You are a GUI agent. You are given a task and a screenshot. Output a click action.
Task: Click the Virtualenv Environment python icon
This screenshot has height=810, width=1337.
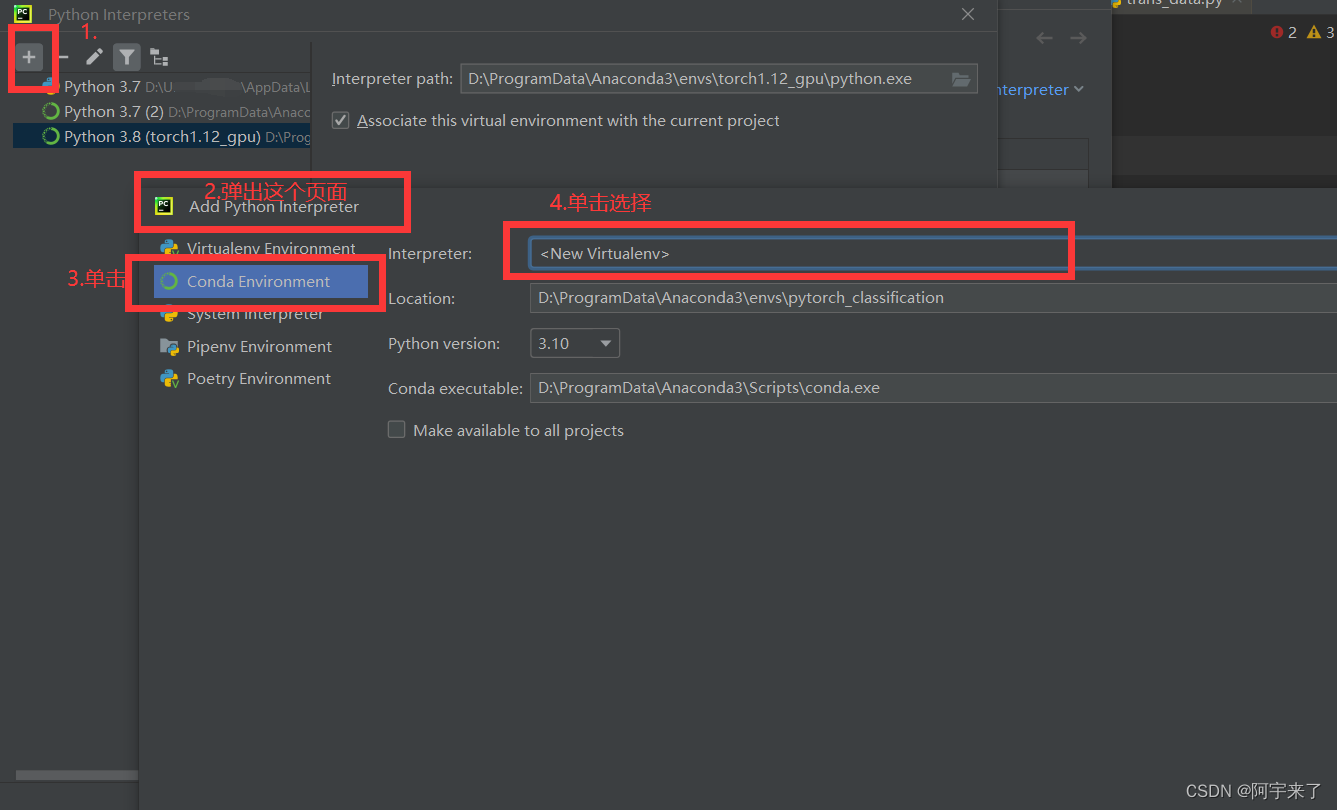(x=169, y=248)
